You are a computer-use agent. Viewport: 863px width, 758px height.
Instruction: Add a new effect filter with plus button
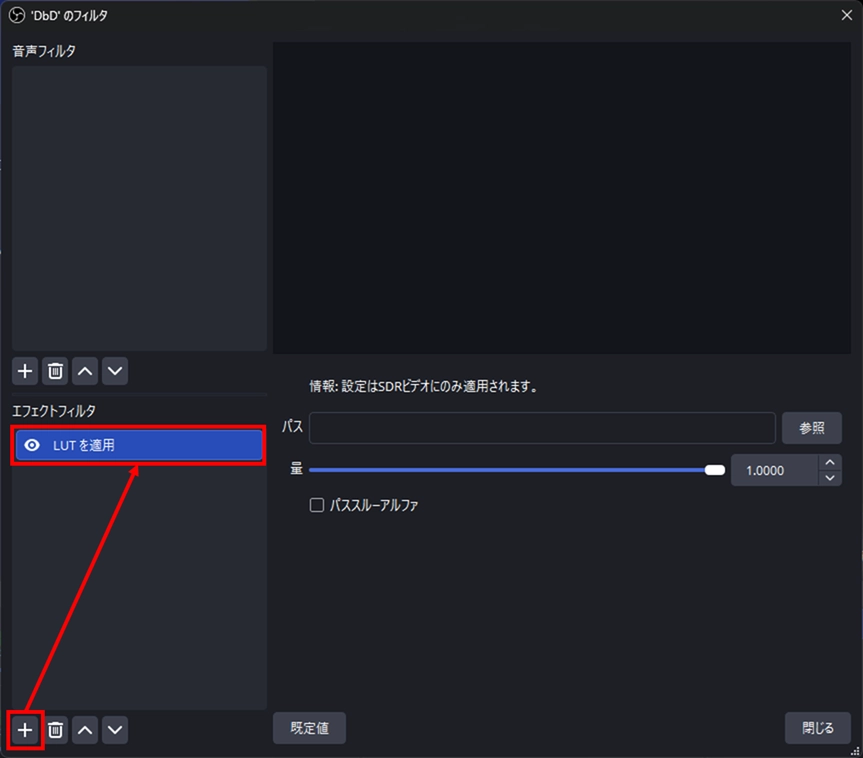pyautogui.click(x=26, y=730)
